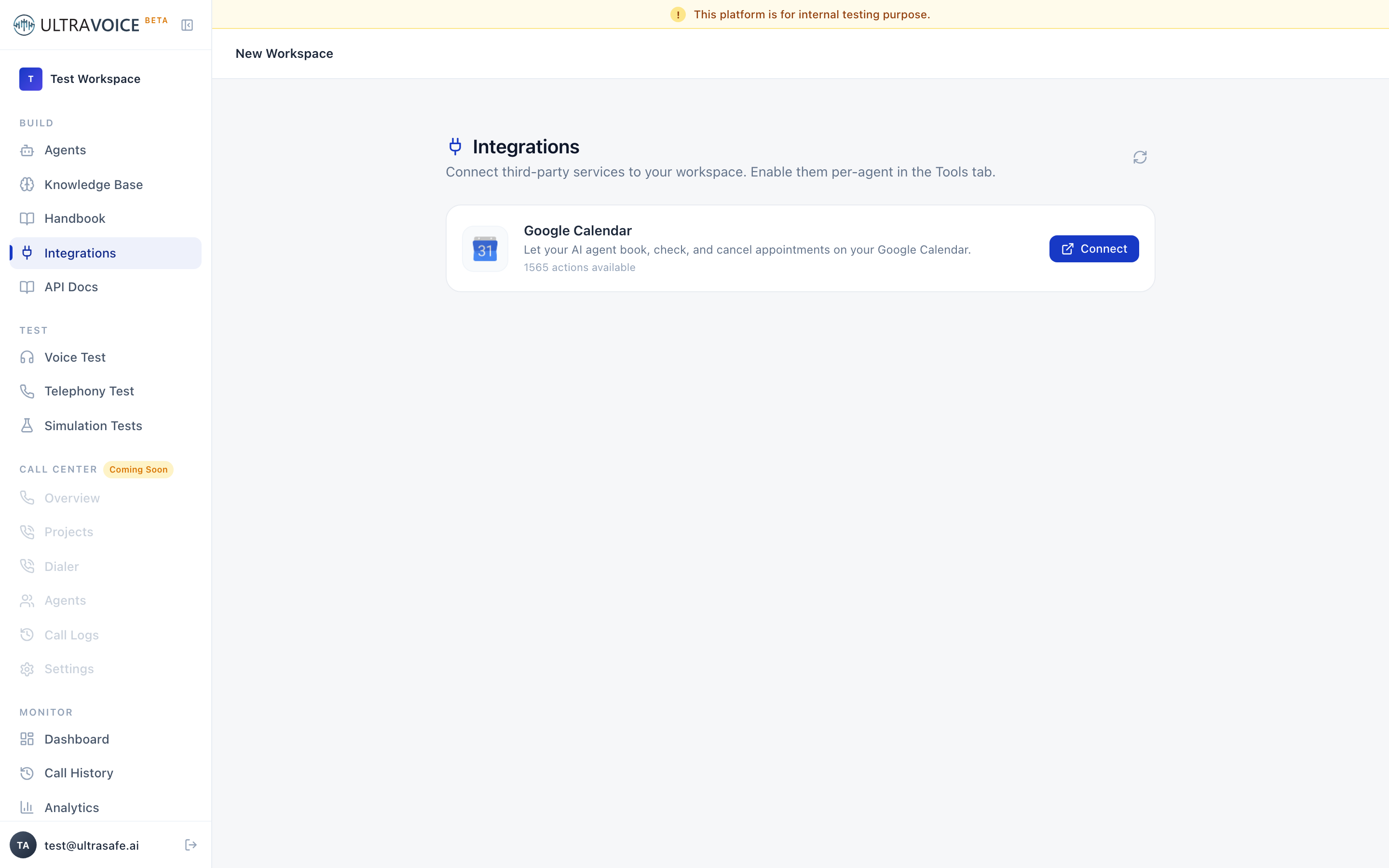Refresh the integrations list
The image size is (1389, 868).
1140,157
